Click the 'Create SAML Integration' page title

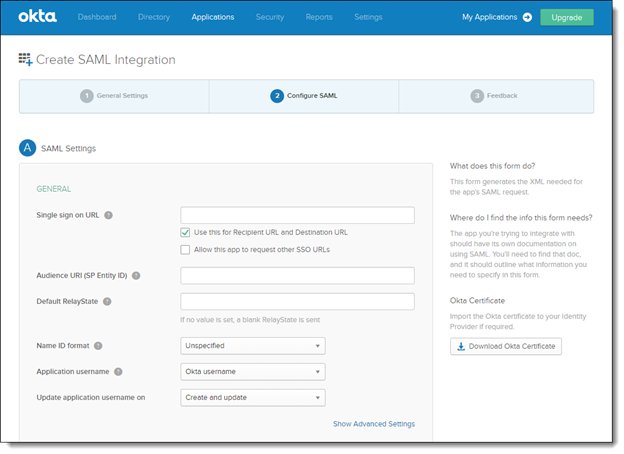click(x=106, y=60)
